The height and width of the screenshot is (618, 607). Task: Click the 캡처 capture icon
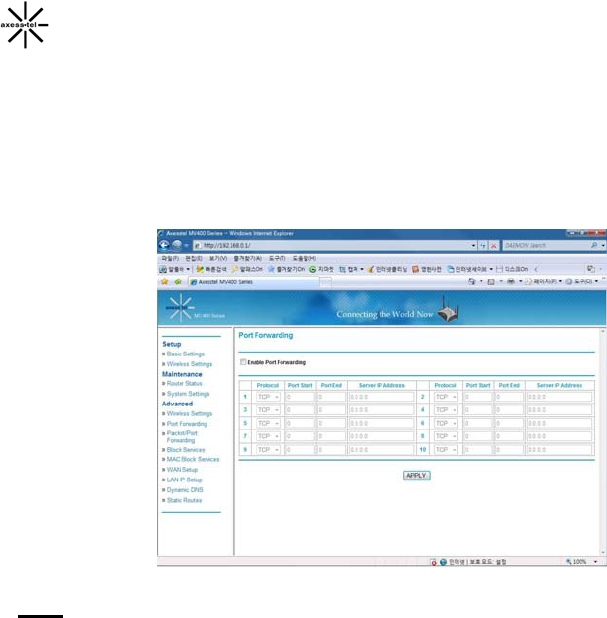pos(343,269)
